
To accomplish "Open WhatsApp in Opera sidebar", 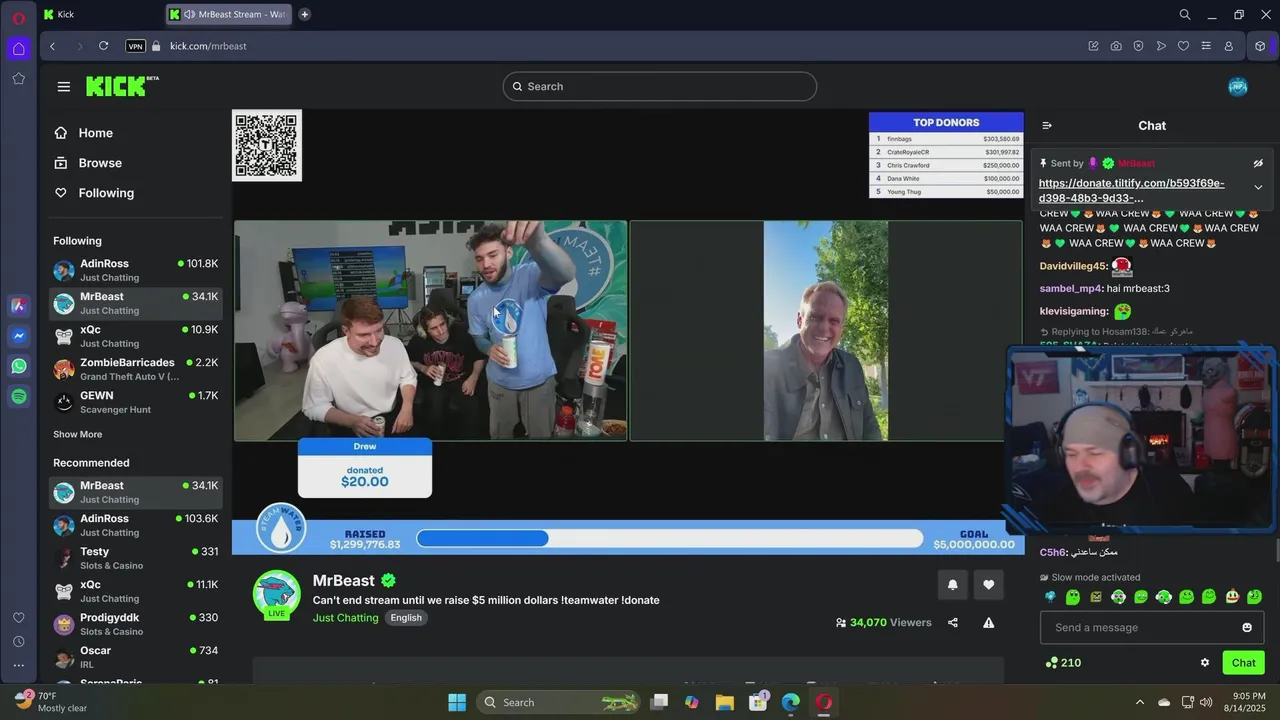I will pyautogui.click(x=19, y=366).
